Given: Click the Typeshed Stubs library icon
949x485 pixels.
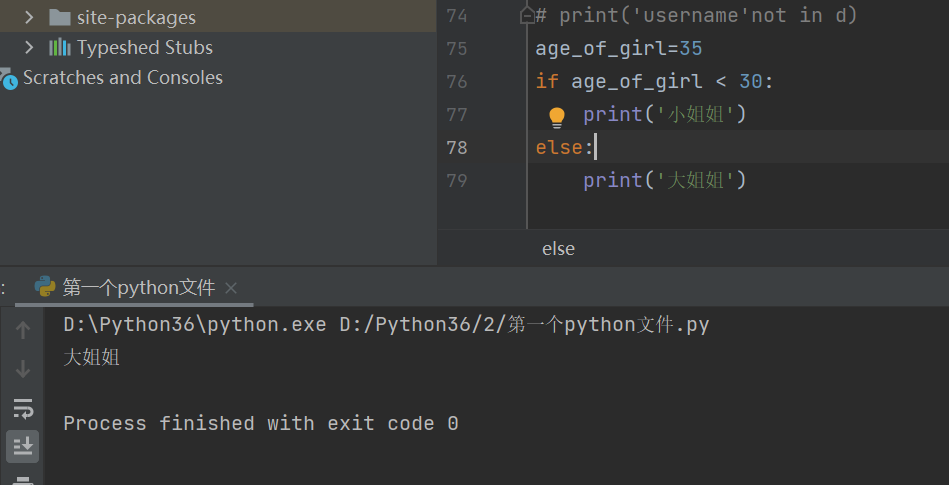Looking at the screenshot, I should [x=60, y=47].
